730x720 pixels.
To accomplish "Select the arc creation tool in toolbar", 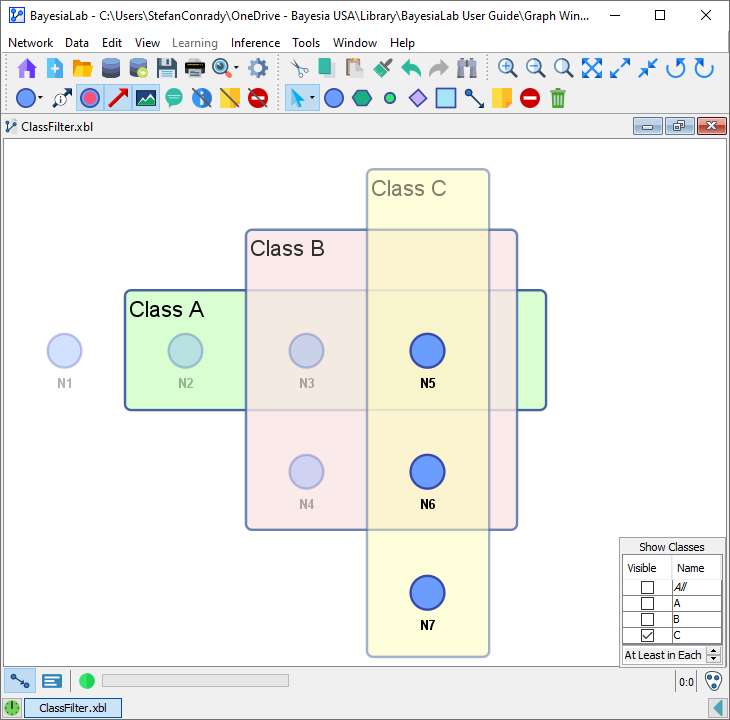I will [474, 98].
